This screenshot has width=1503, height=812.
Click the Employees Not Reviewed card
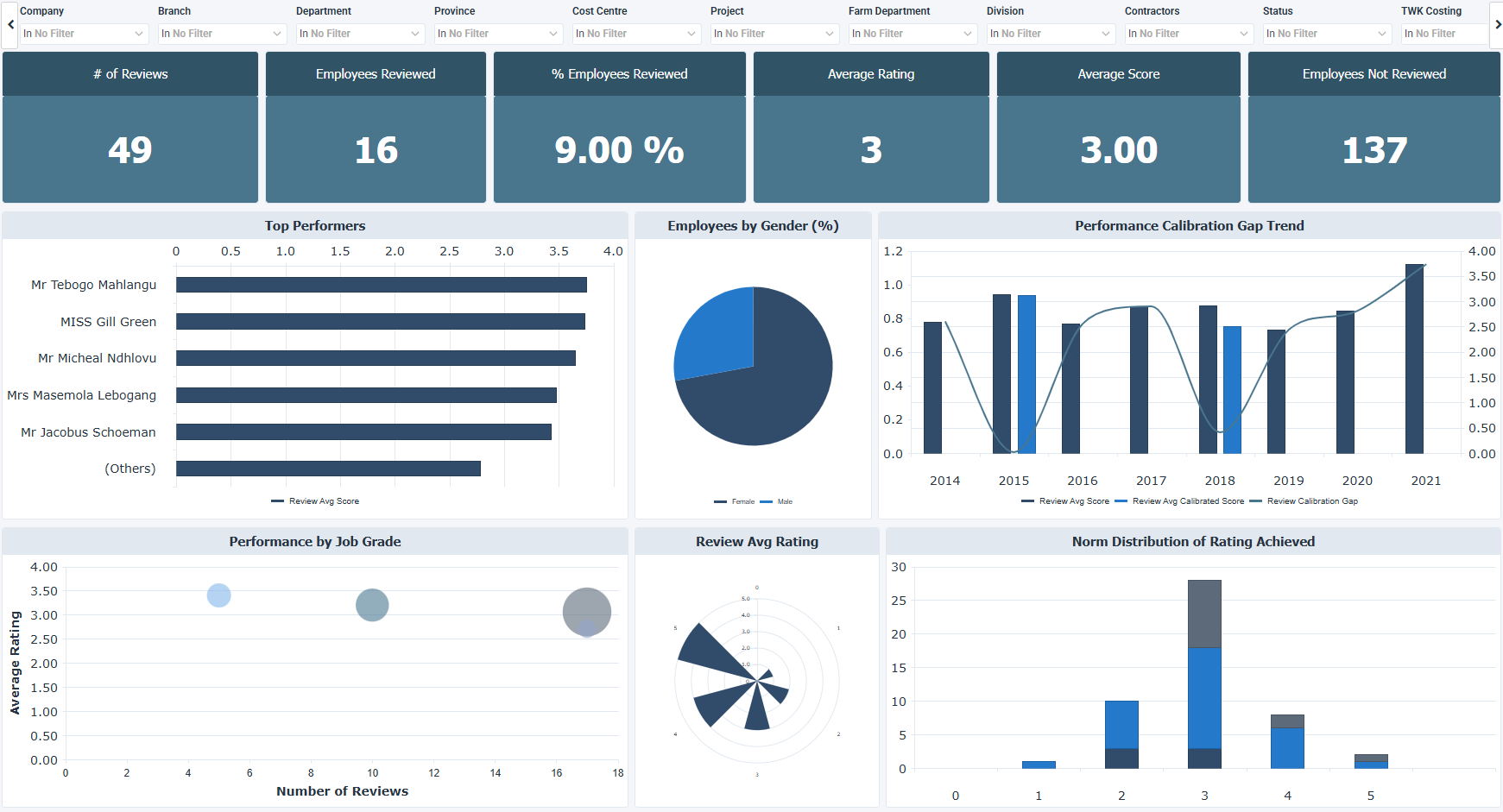coord(1374,127)
